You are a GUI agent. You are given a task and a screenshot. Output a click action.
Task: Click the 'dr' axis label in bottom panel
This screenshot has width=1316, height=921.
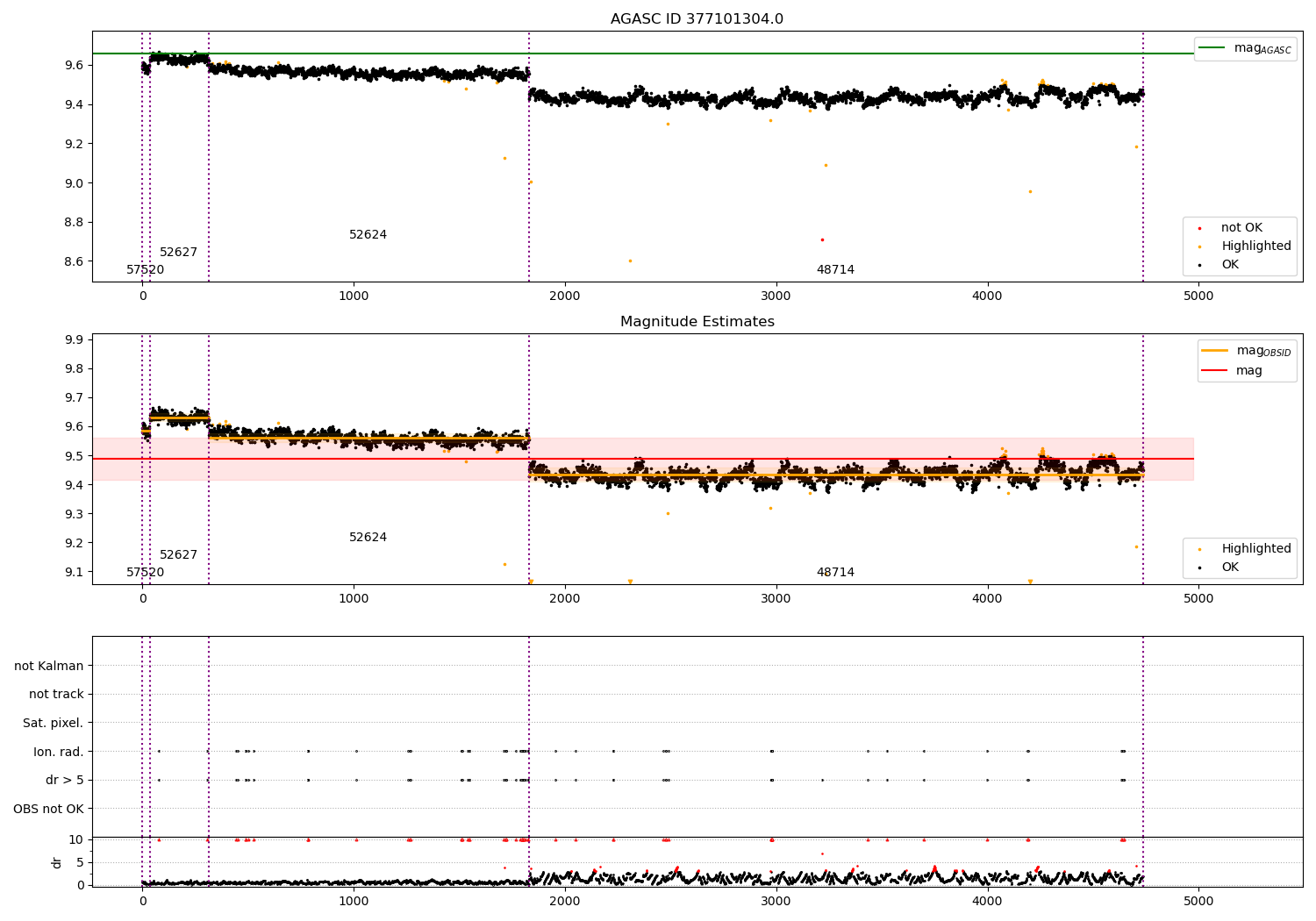(57, 862)
